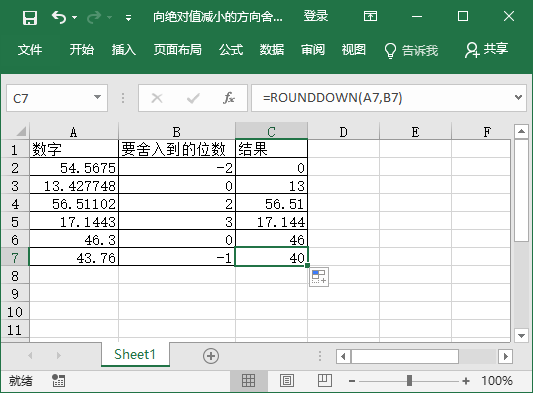
Task: Select column A header
Action: click(x=74, y=132)
